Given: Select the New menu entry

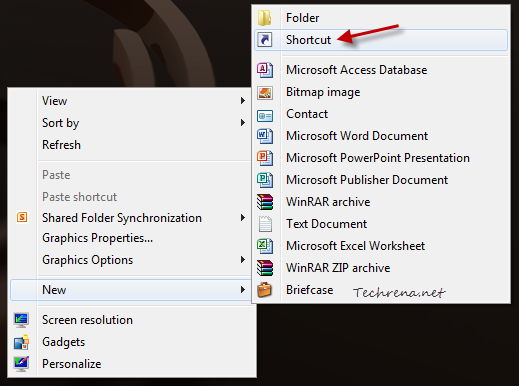Looking at the screenshot, I should (x=131, y=290).
